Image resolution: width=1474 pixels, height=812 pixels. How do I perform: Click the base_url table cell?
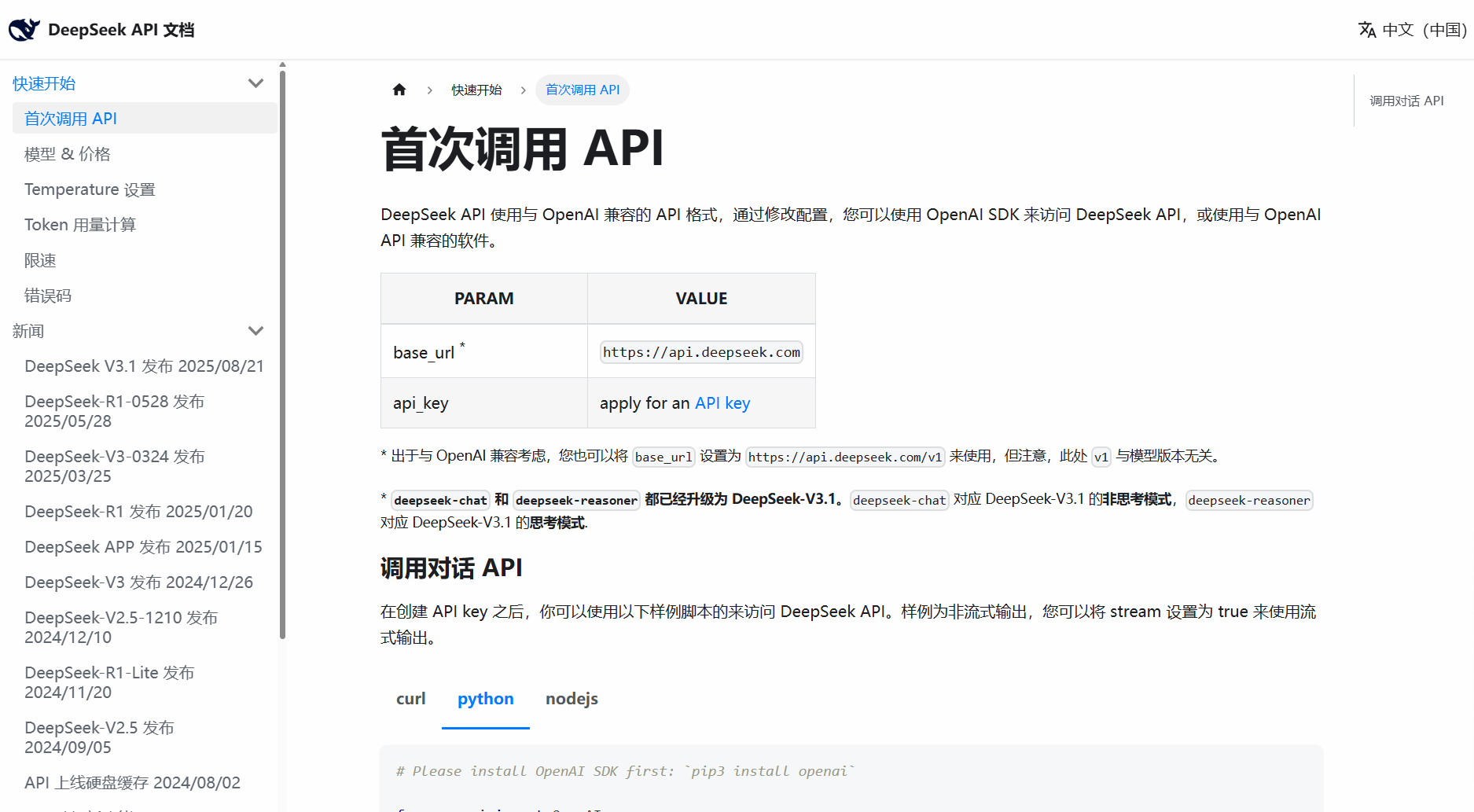484,351
